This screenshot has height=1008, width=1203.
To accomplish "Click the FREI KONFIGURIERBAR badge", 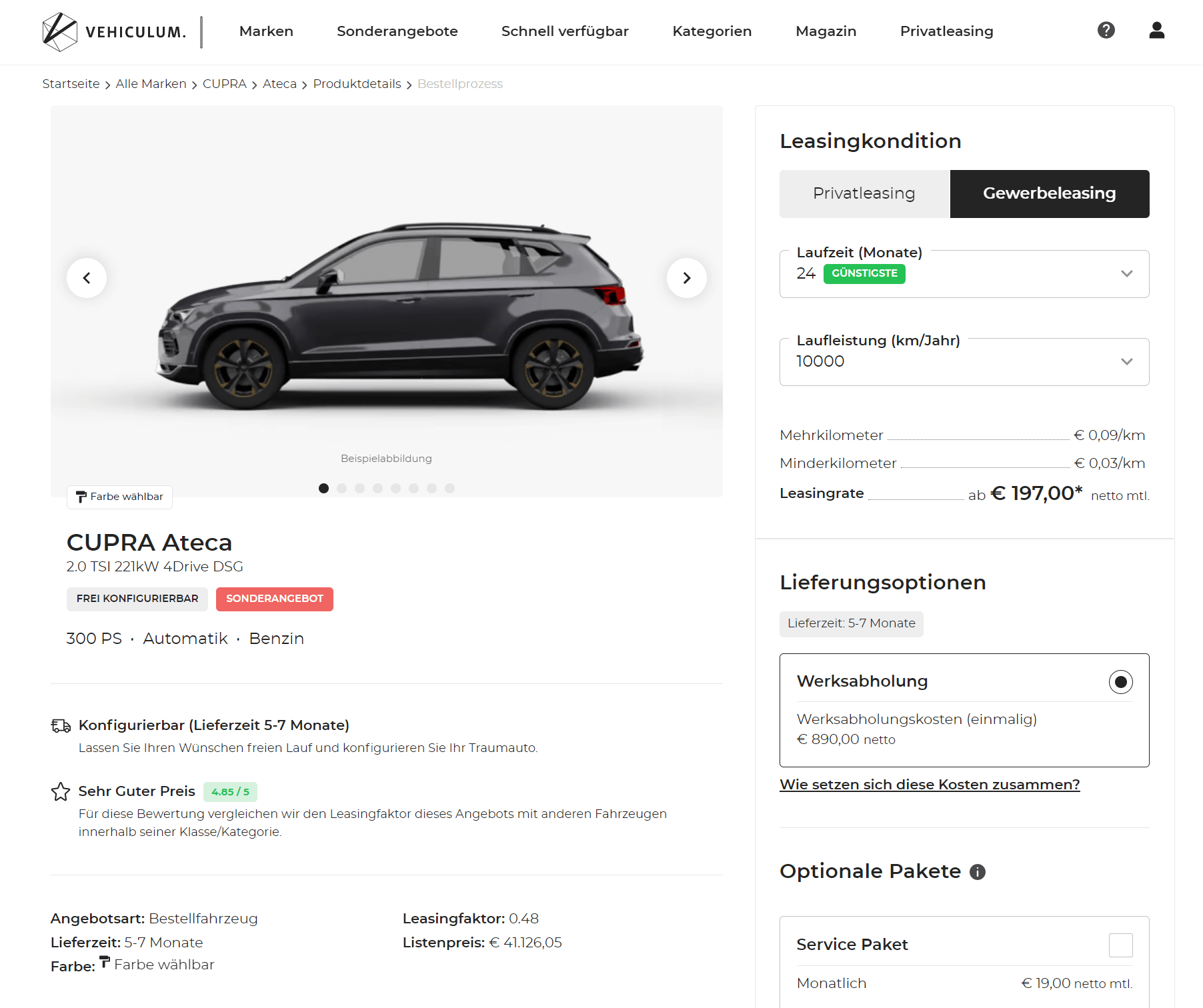I will tap(137, 599).
